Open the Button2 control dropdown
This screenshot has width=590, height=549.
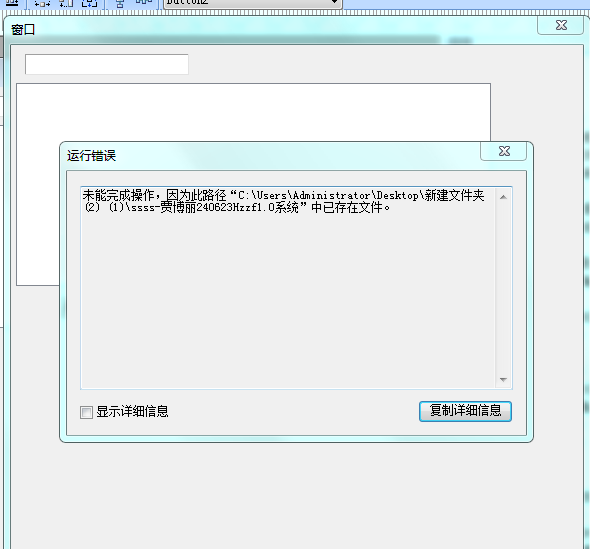334,2
